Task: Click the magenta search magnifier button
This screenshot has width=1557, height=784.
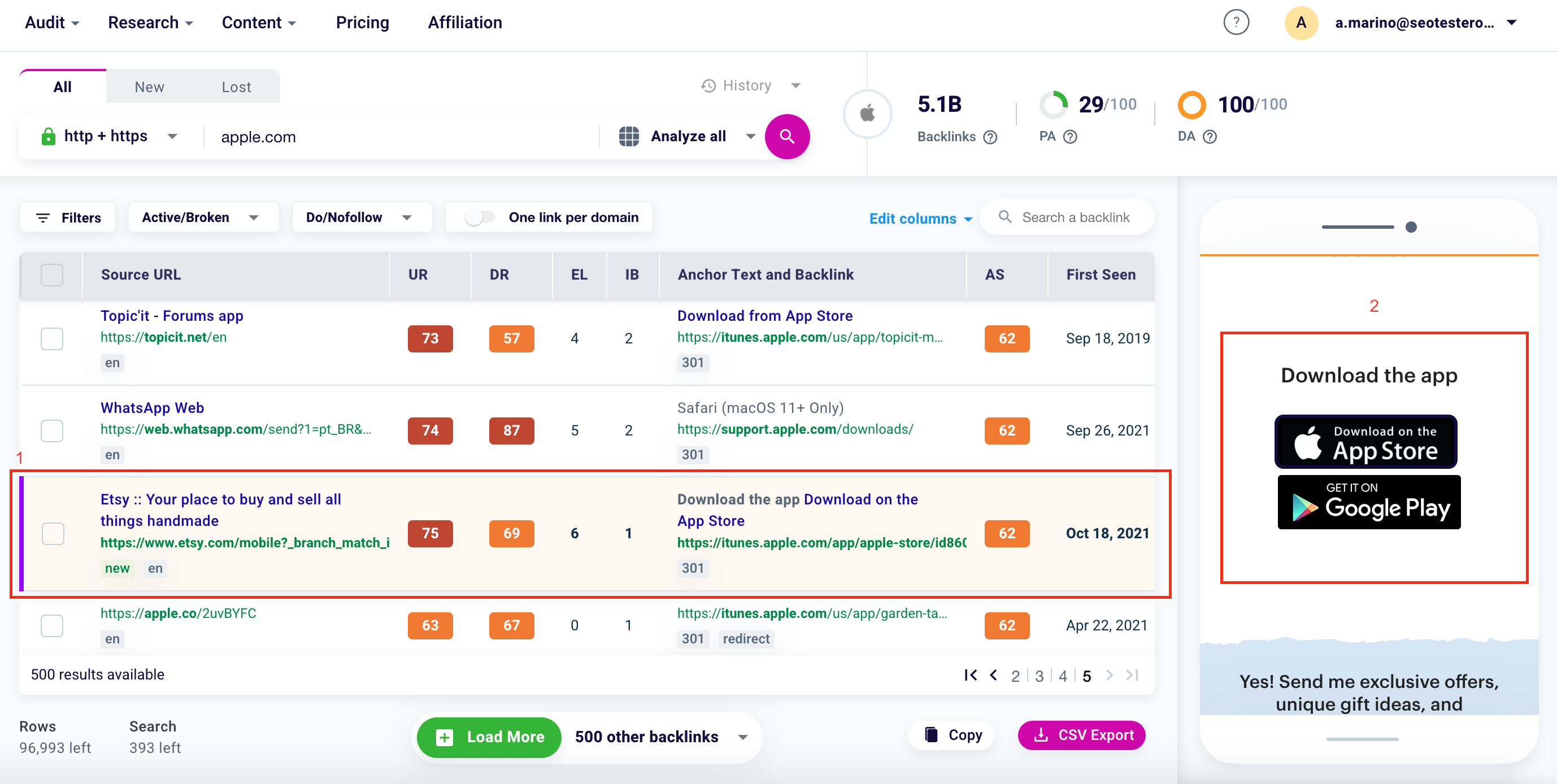Action: [786, 137]
